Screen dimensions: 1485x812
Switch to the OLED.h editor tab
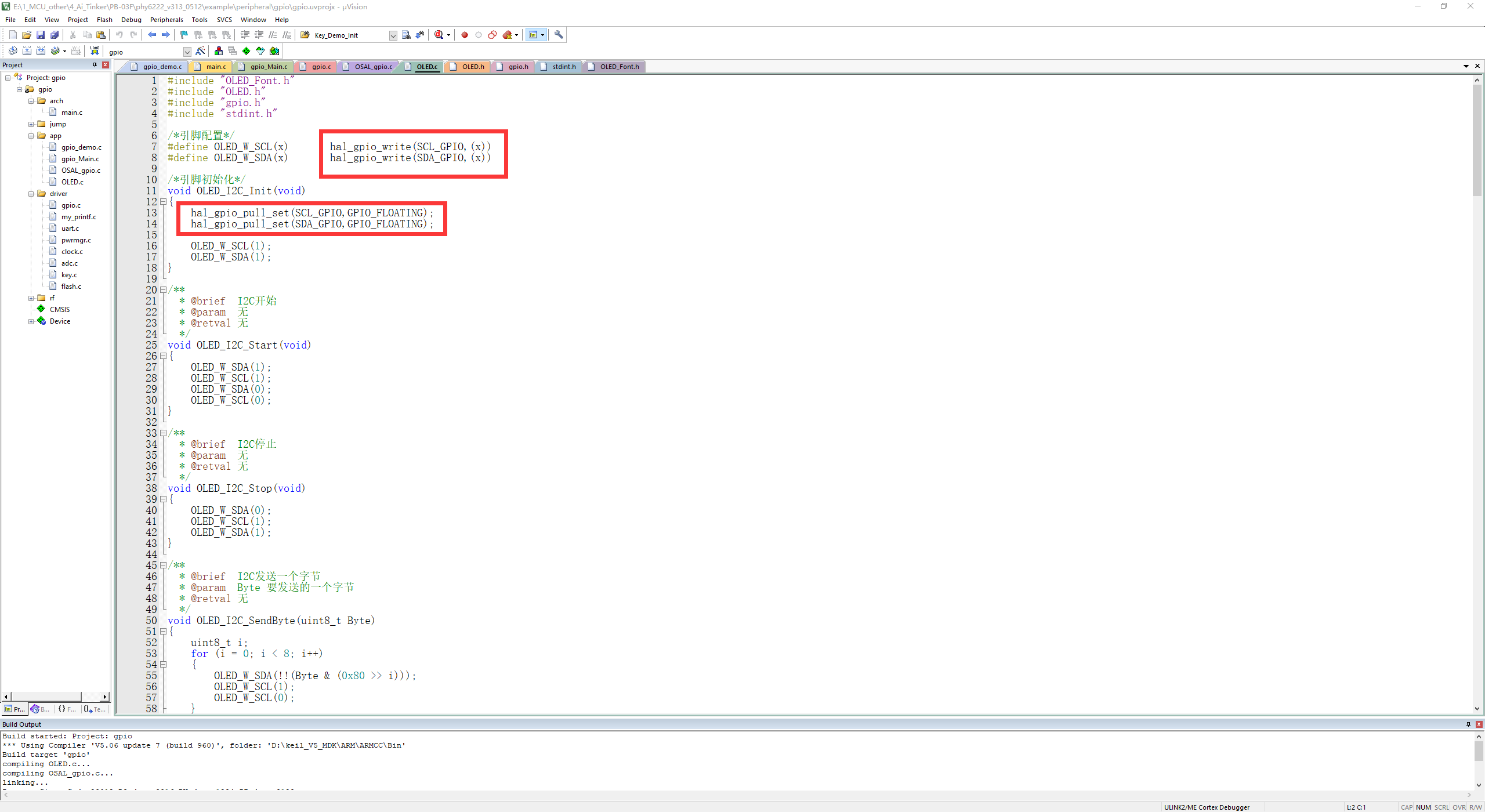[467, 67]
